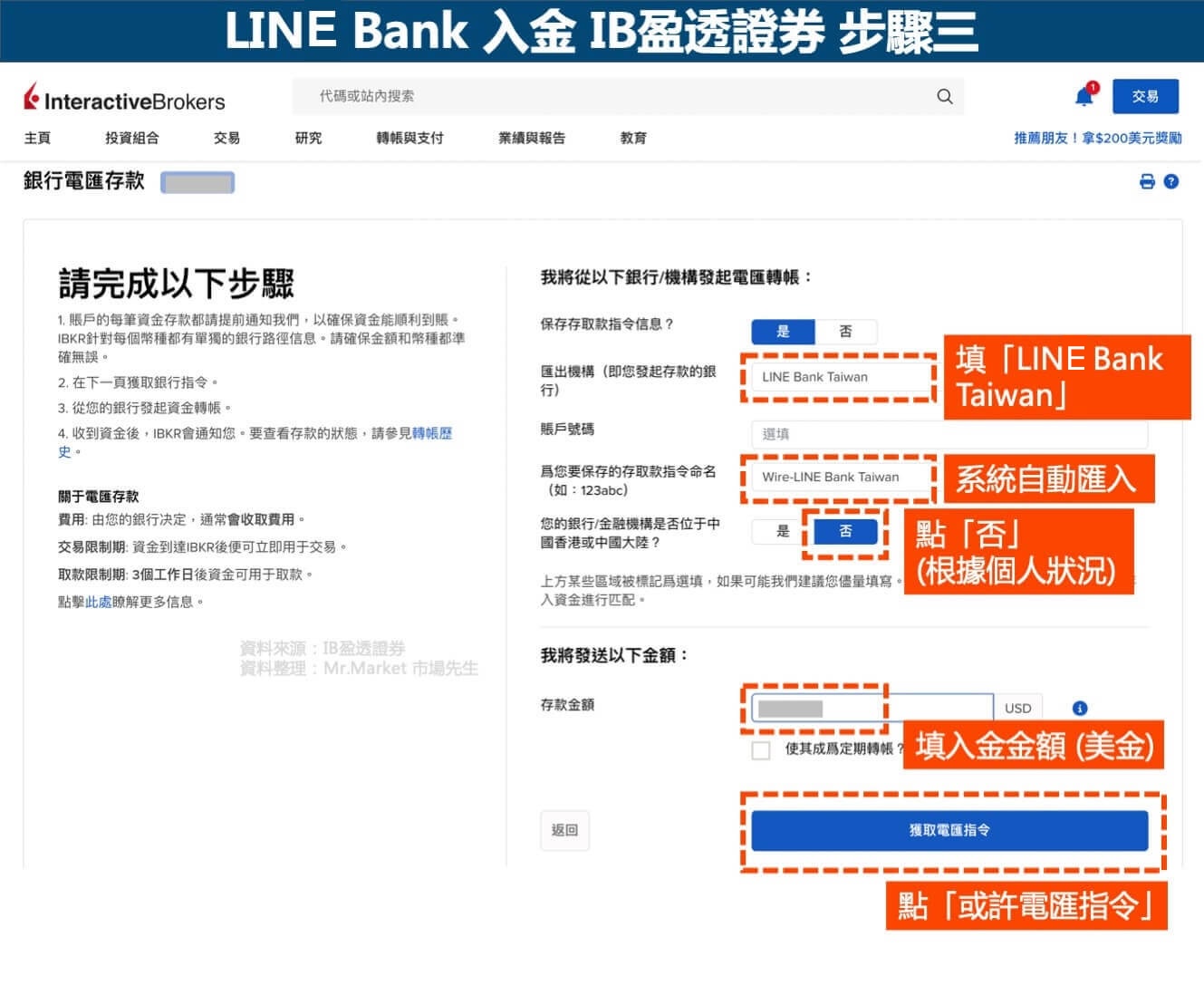Open the 轉帳與支付 menu

410,138
